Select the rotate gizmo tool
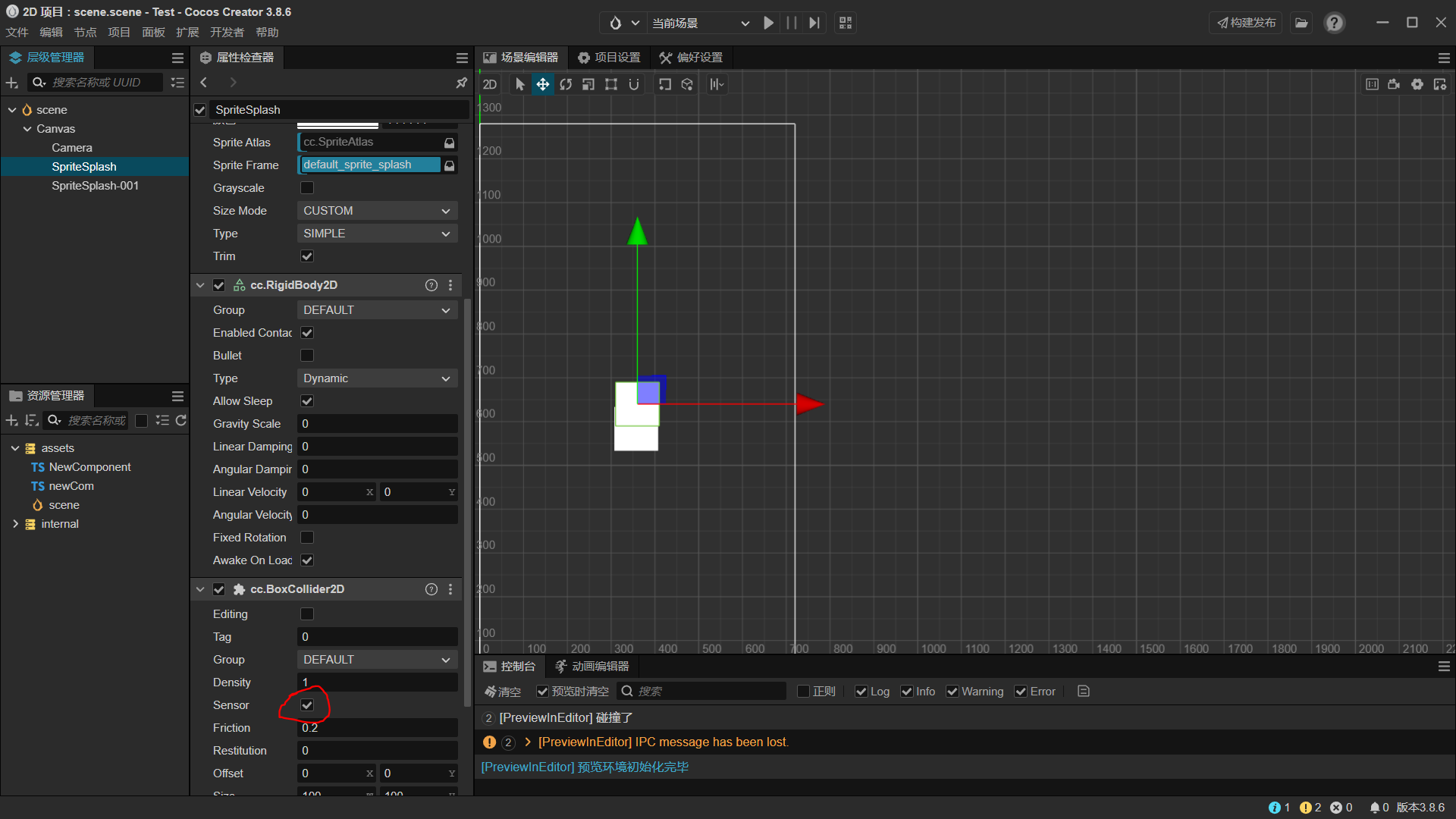The width and height of the screenshot is (1456, 819). pyautogui.click(x=566, y=84)
